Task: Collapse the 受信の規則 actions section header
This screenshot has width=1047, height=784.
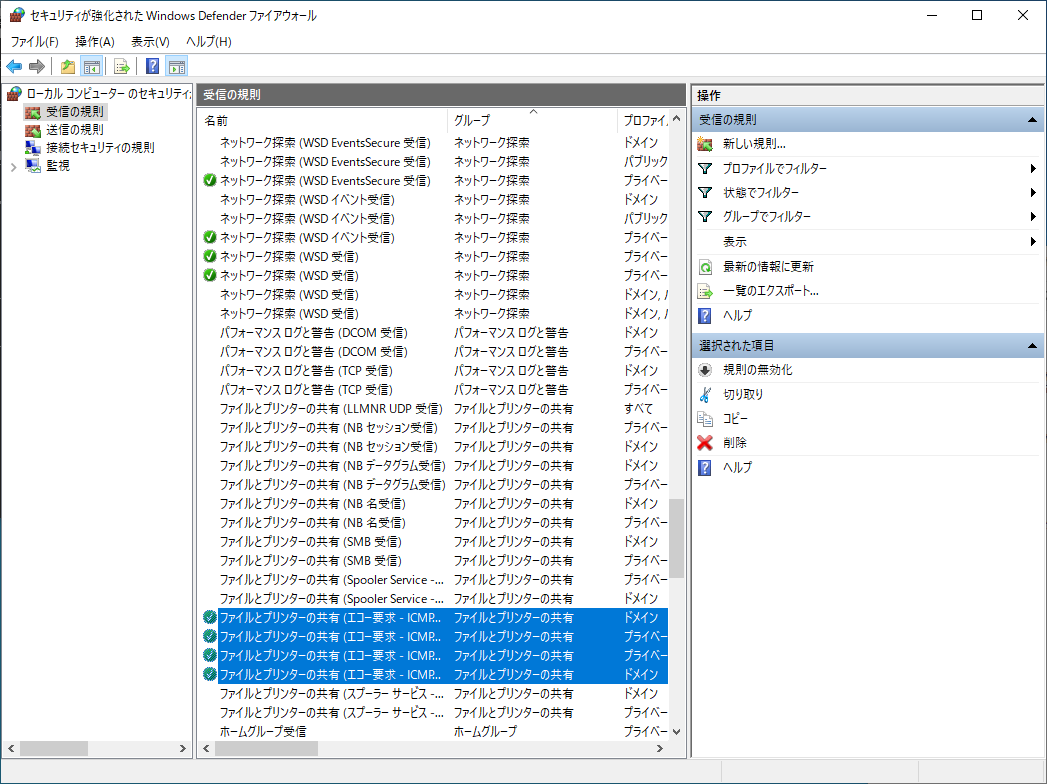Action: click(x=868, y=120)
